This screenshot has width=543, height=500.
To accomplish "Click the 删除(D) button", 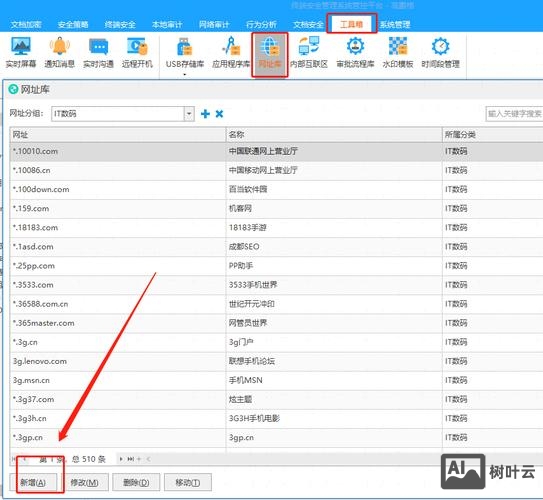I will 136,482.
